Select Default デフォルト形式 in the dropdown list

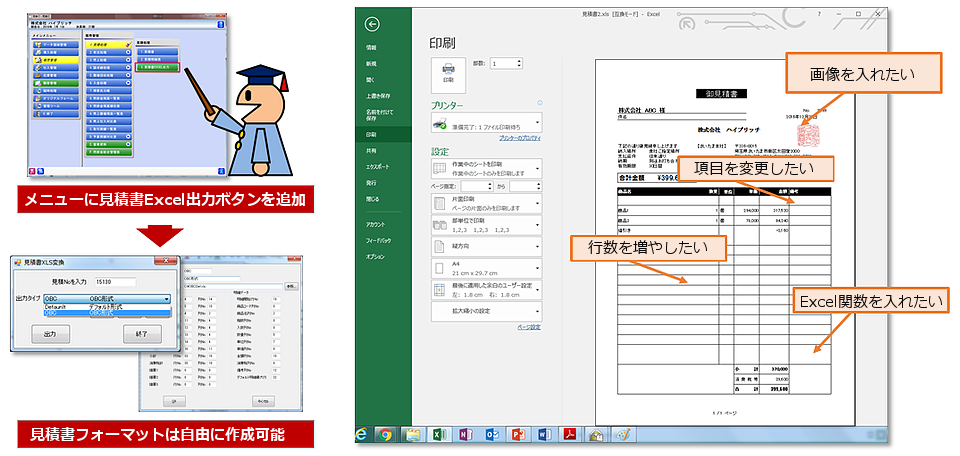click(107, 306)
